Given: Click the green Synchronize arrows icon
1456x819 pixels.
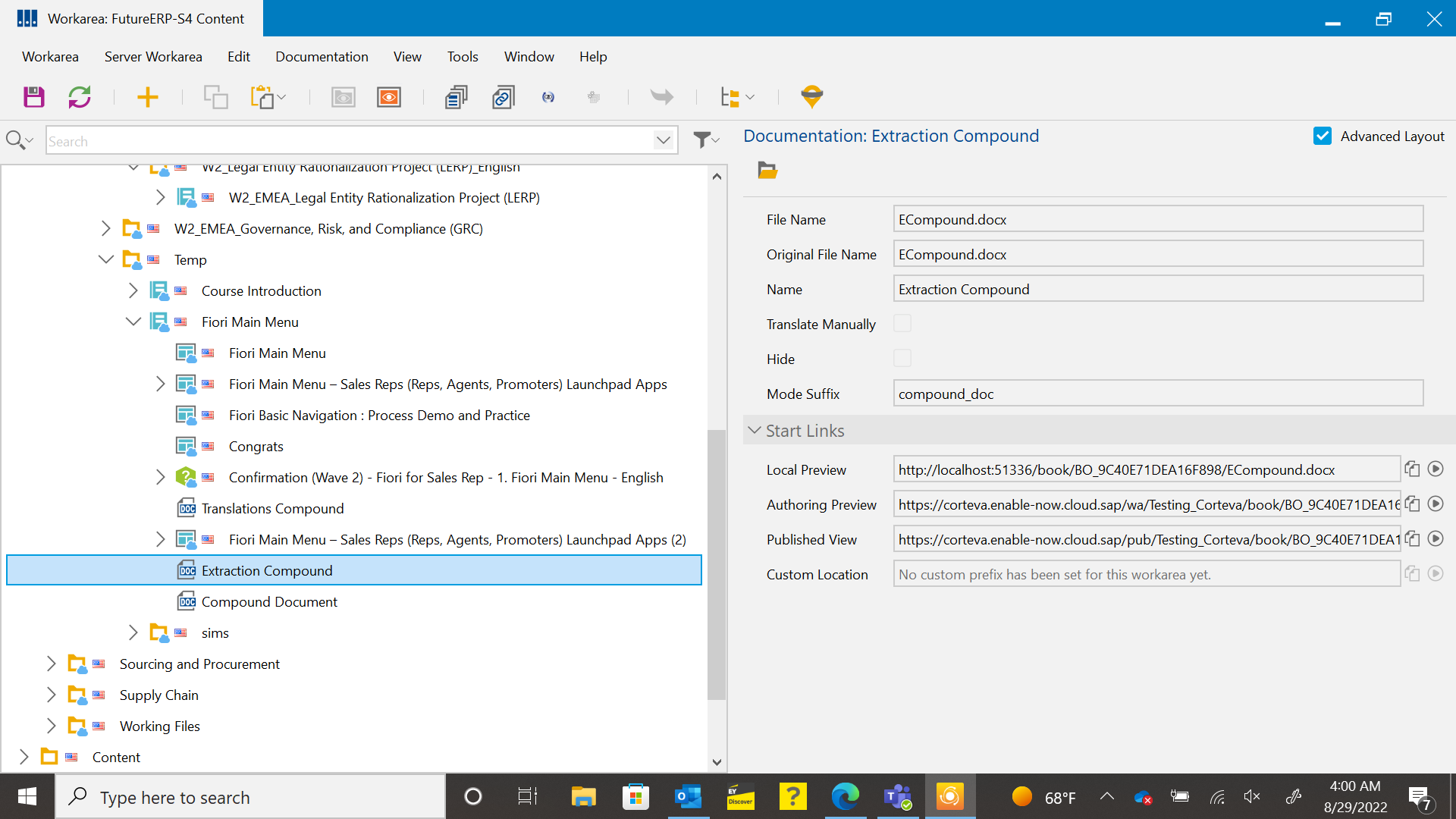Looking at the screenshot, I should tap(80, 97).
